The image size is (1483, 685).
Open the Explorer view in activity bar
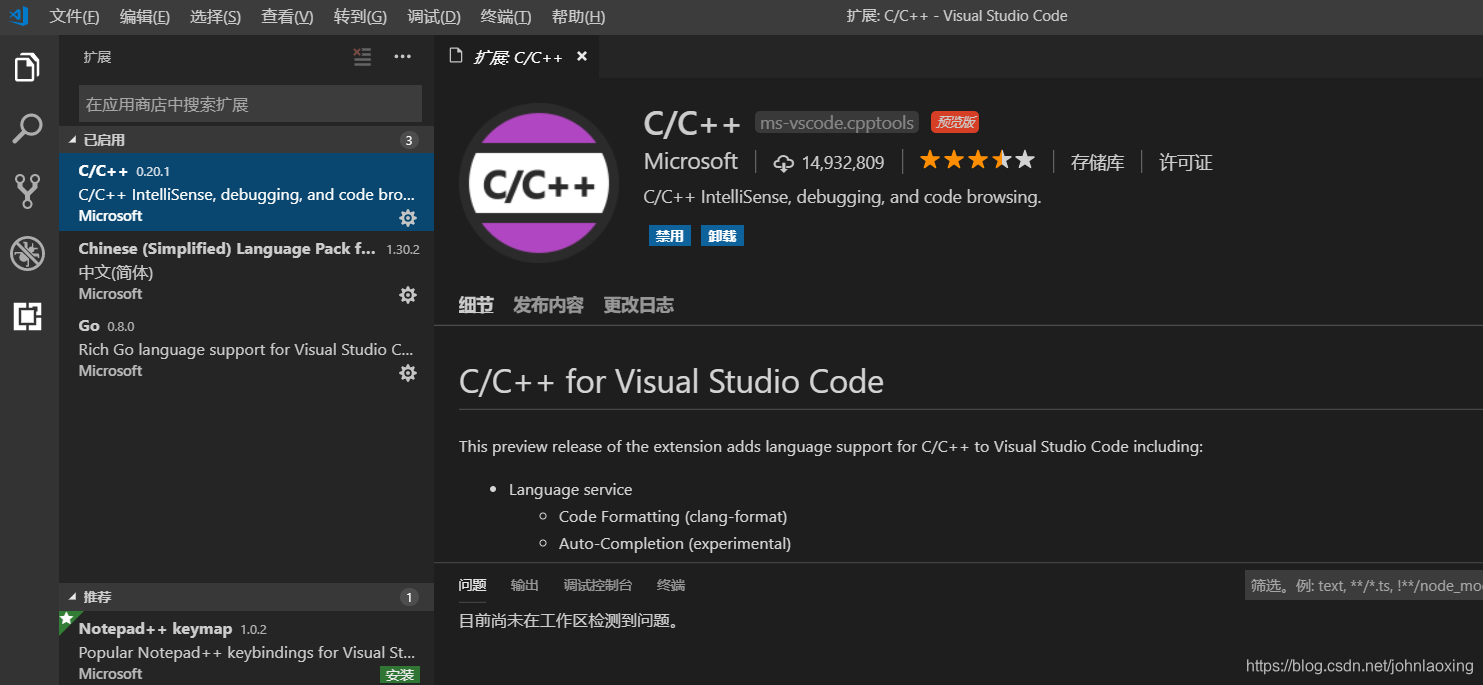pos(27,67)
